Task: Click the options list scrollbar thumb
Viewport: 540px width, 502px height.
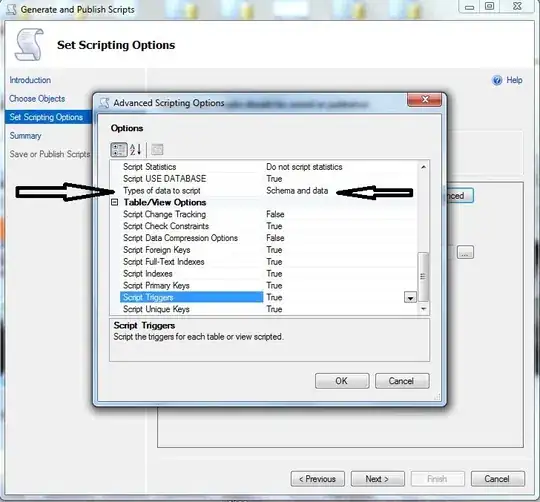Action: (423, 277)
